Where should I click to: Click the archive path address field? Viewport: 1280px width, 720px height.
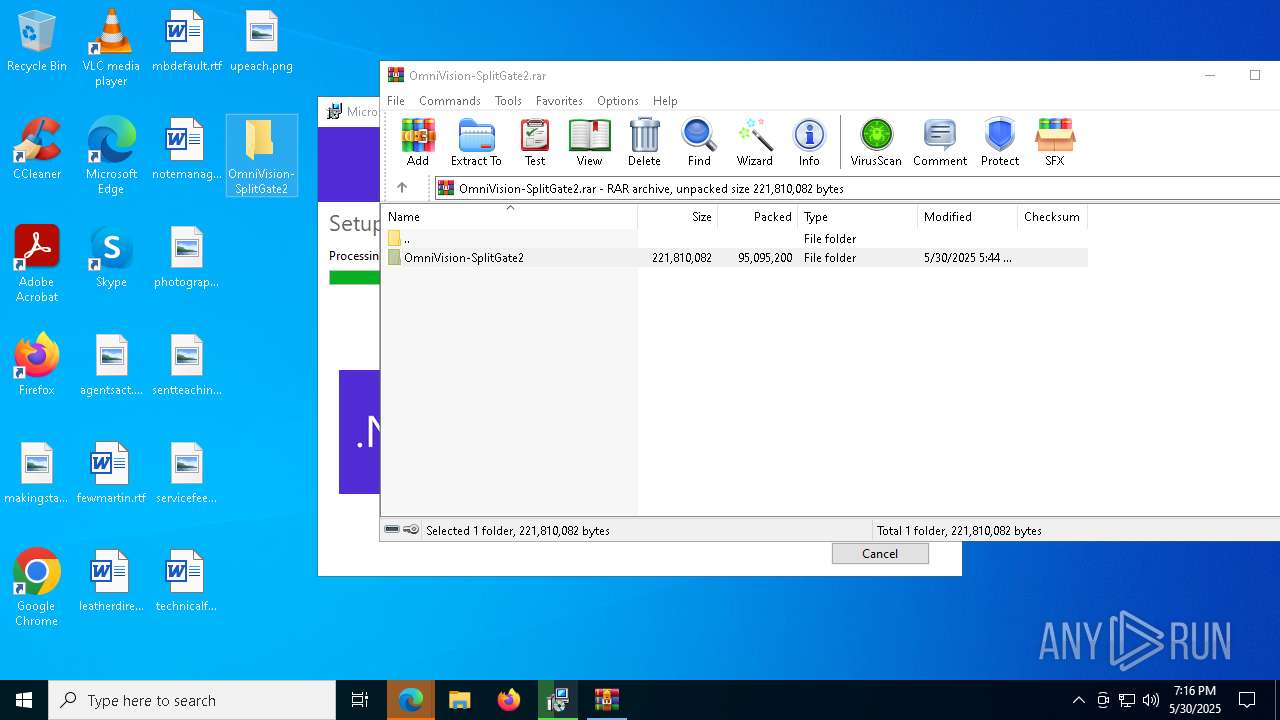pos(857,188)
